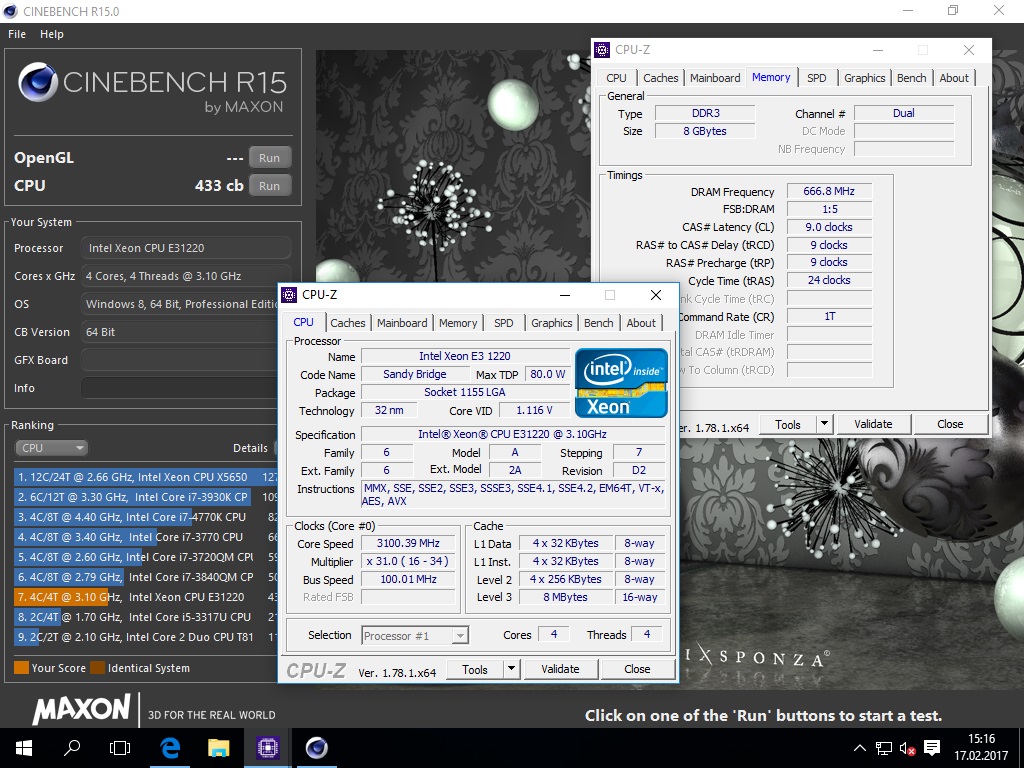1024x768 pixels.
Task: Launch Edge browser from taskbar
Action: (170, 748)
